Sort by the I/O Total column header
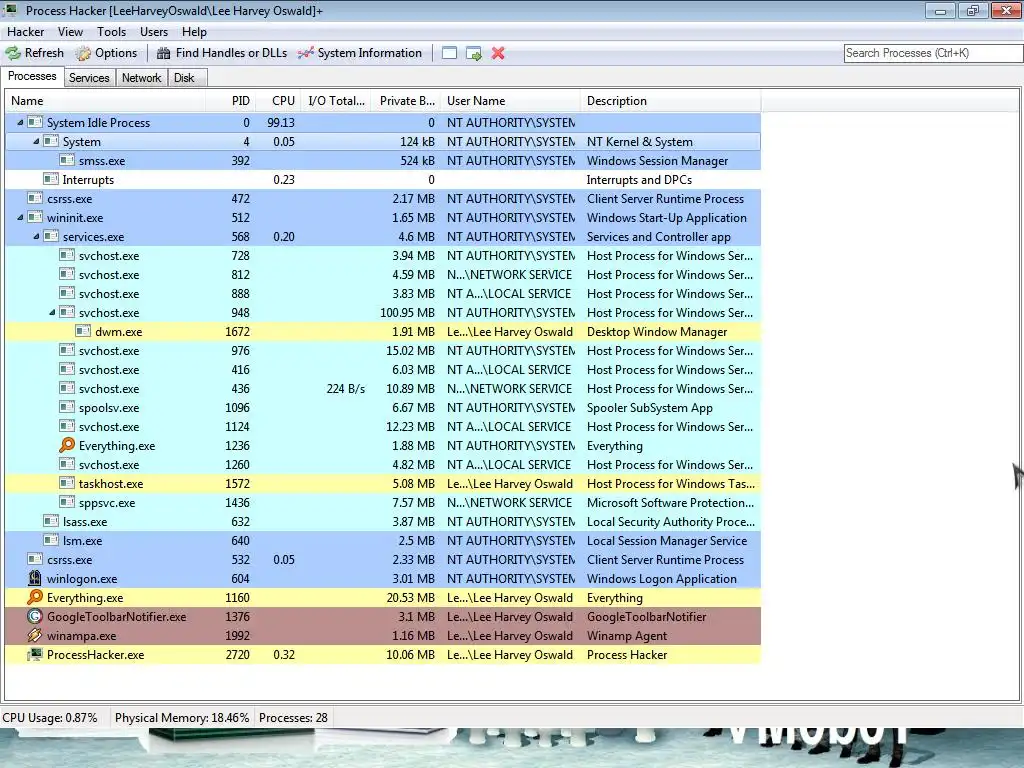The image size is (1024, 768). pos(336,101)
